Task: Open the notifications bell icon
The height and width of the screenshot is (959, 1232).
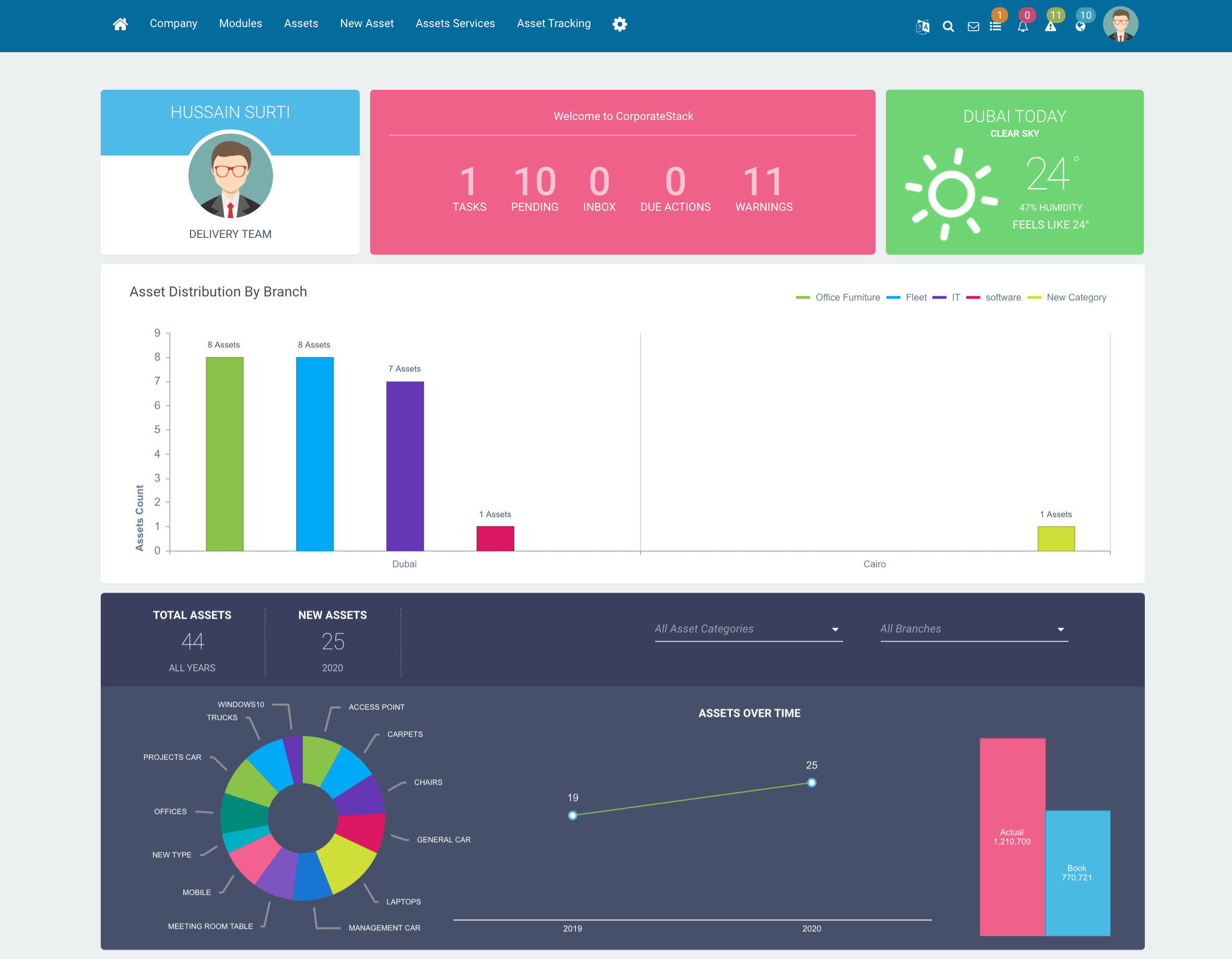Action: point(1023,27)
